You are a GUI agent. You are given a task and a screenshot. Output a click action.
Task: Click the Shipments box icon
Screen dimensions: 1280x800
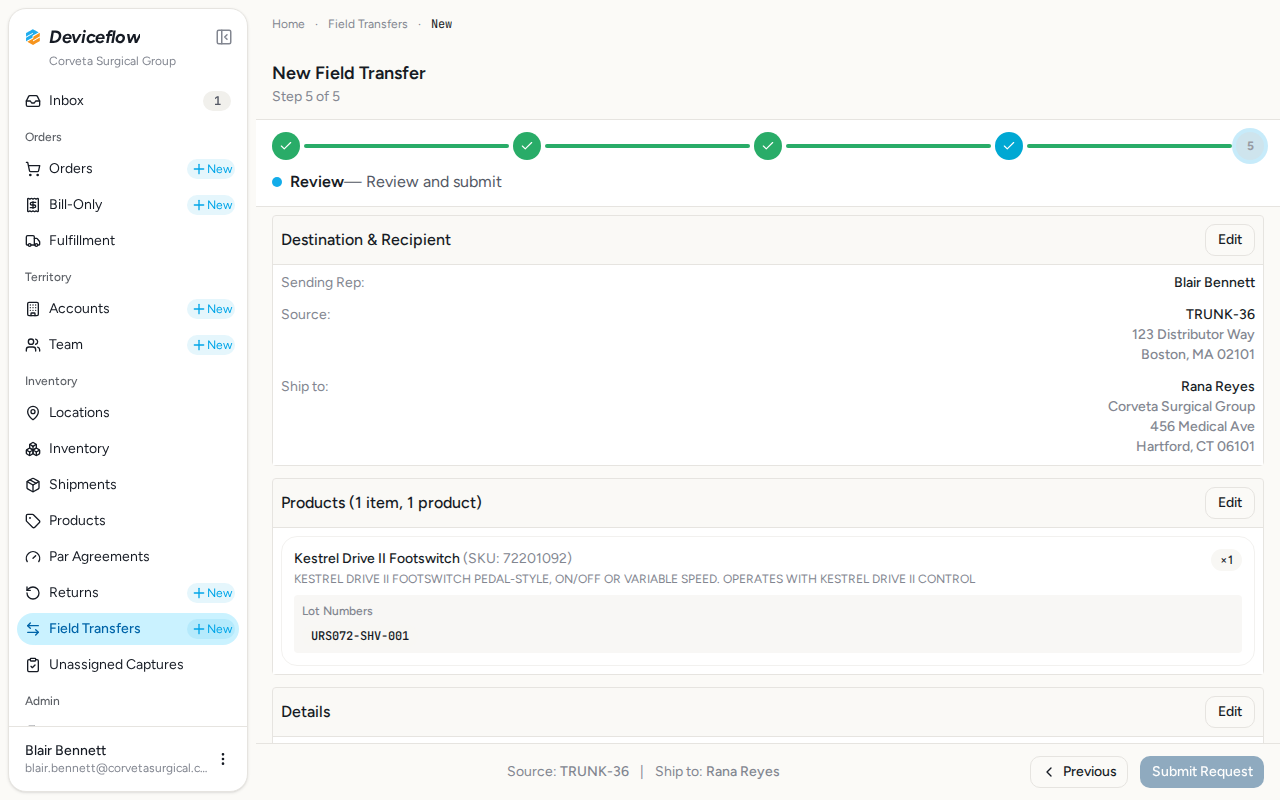pyautogui.click(x=33, y=485)
